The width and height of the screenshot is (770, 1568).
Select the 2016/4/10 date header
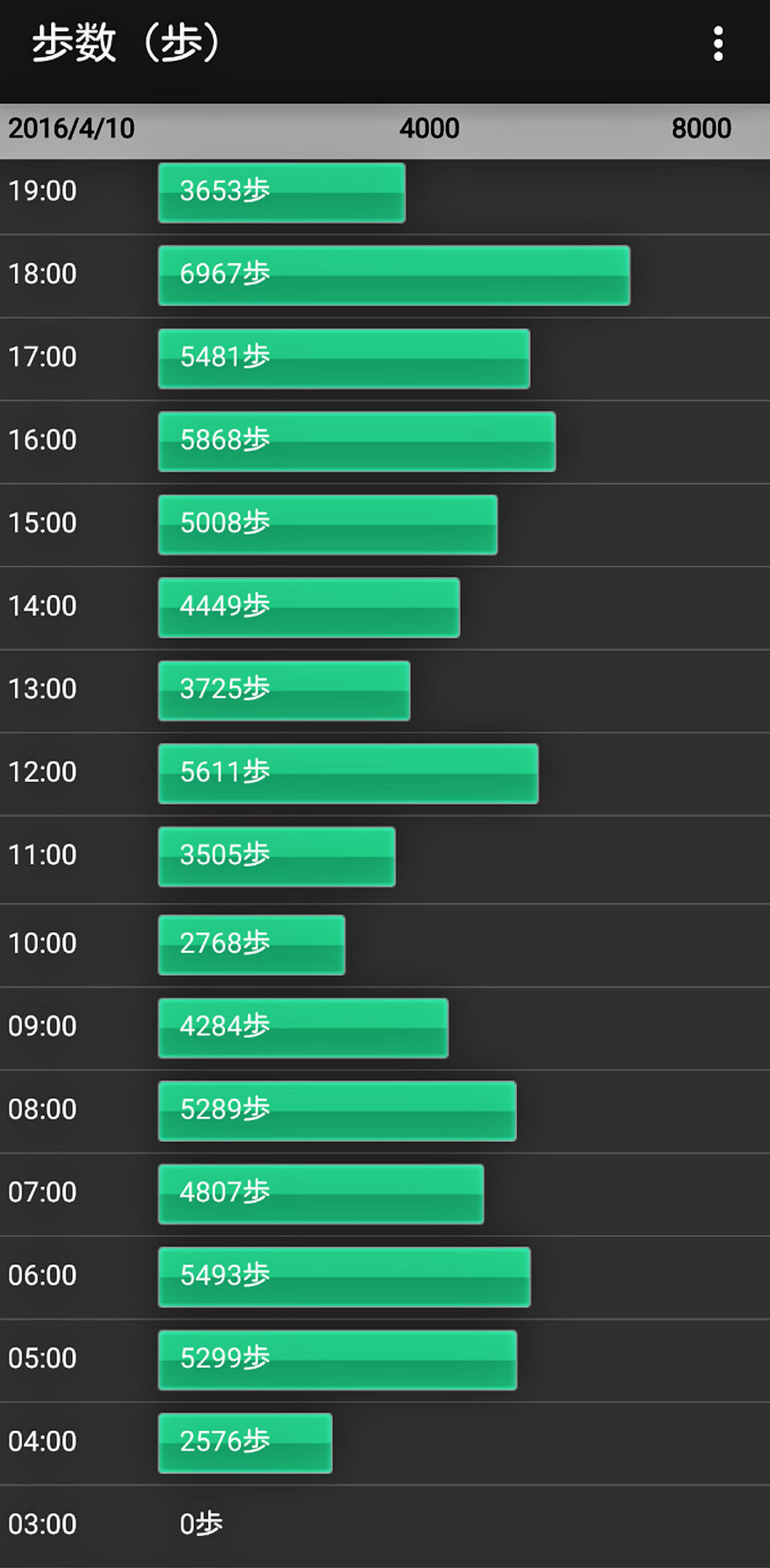pyautogui.click(x=71, y=128)
